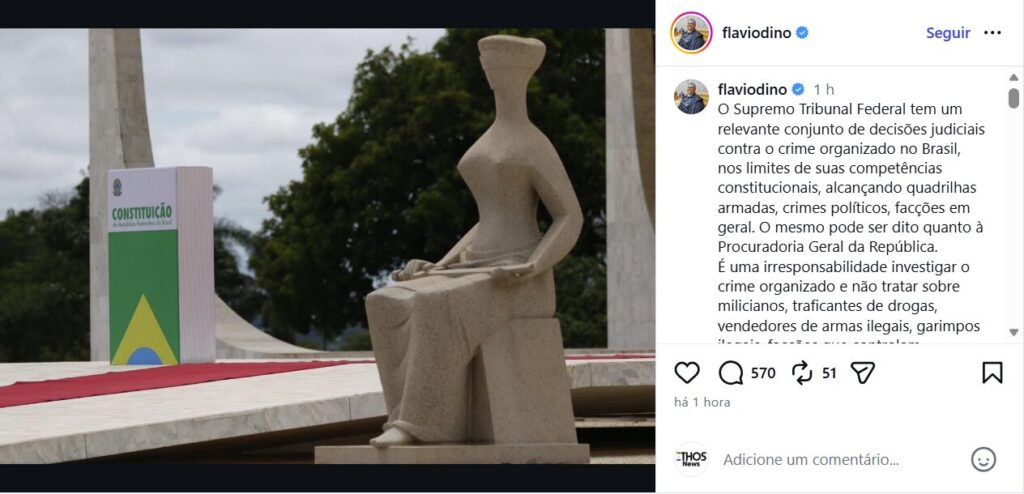The height and width of the screenshot is (494, 1024).
Task: Repost using the arrows icon
Action: coord(802,373)
